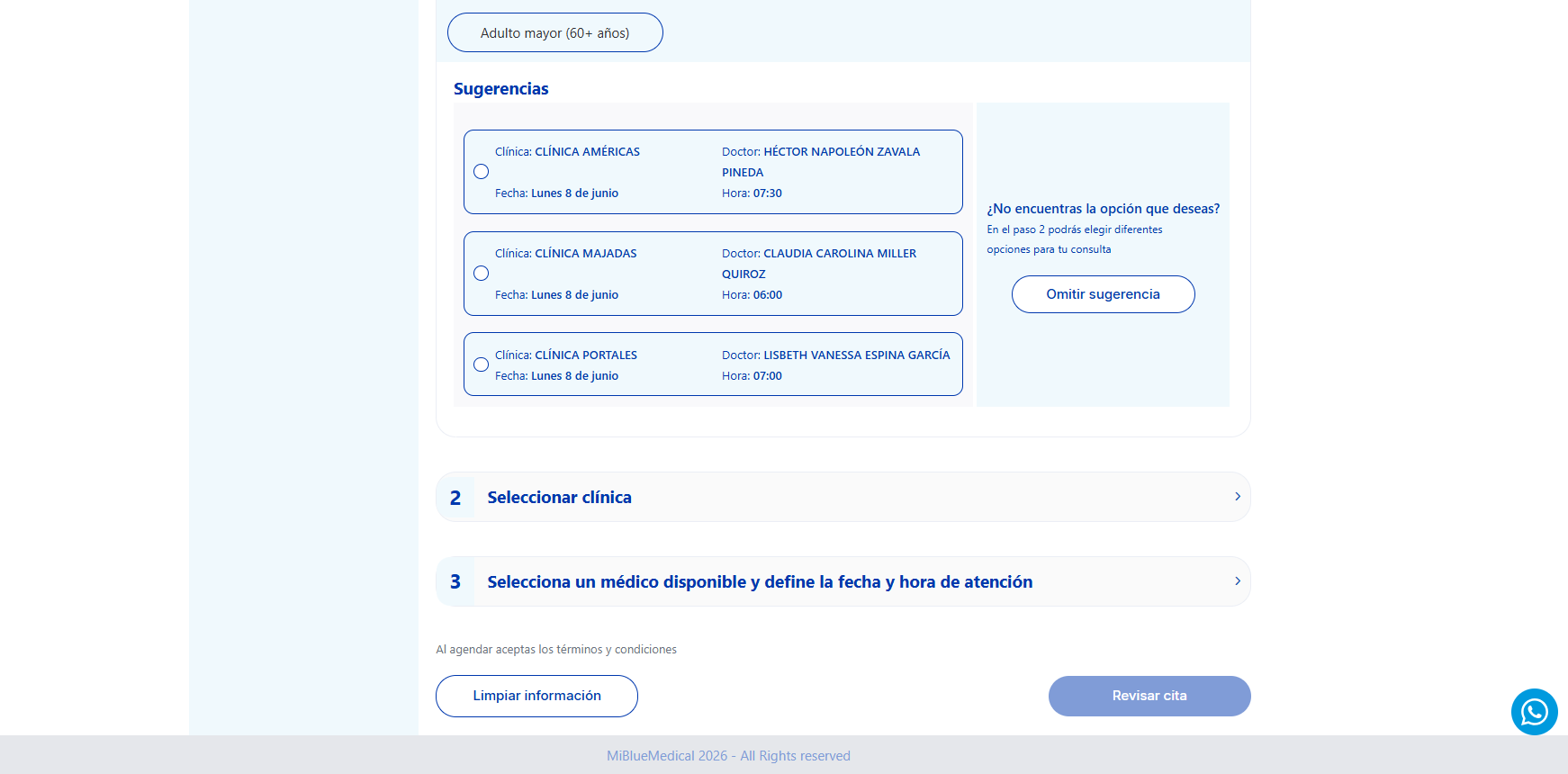Click the Revisar cita button
1568x774 pixels.
(1149, 696)
